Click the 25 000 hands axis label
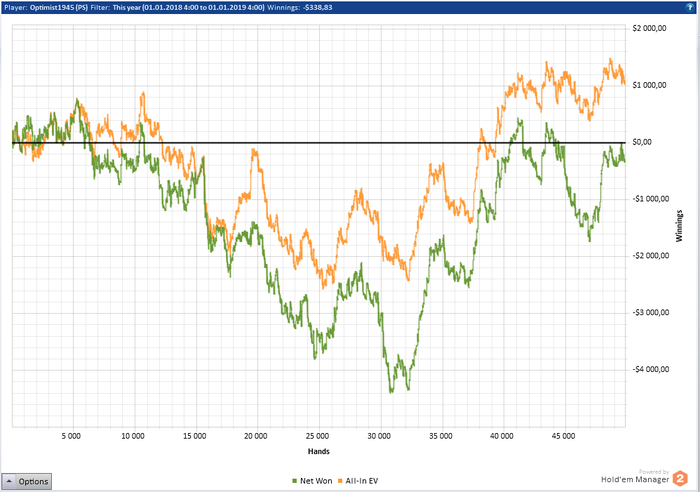This screenshot has height=492, width=700. click(317, 436)
